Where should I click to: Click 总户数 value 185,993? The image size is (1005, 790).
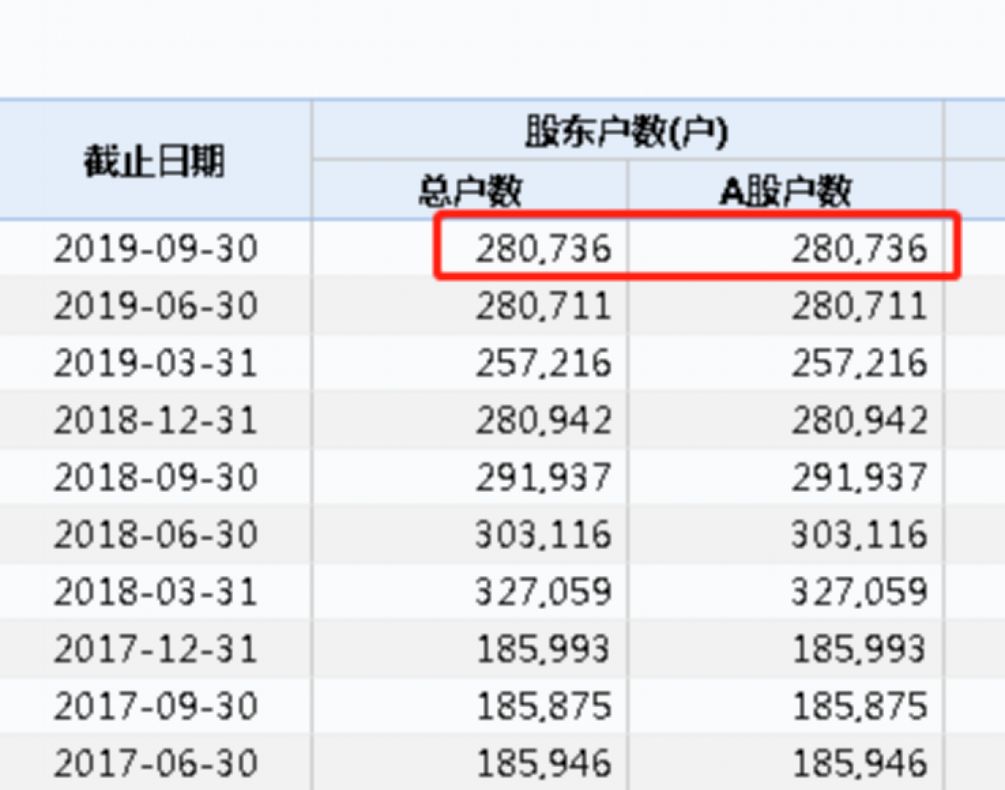click(x=543, y=648)
